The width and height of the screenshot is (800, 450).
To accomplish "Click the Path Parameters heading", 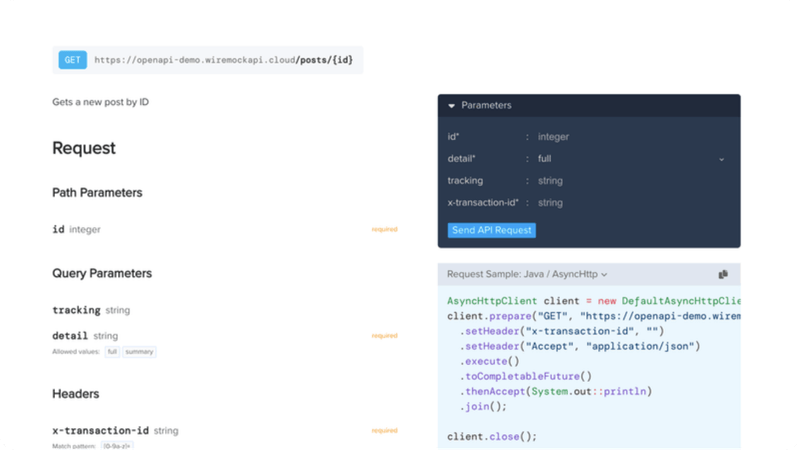I will (97, 193).
